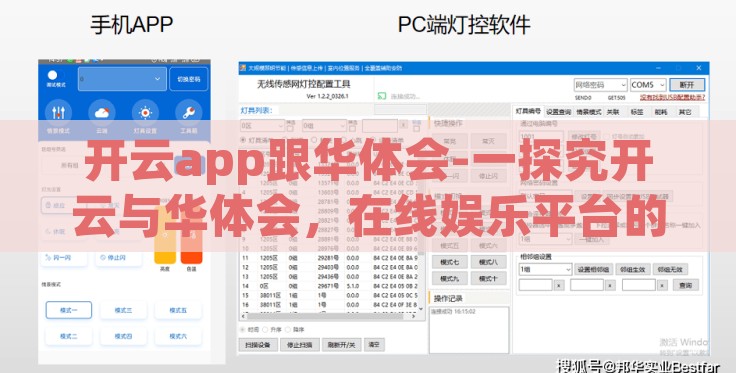This screenshot has height=373, width=736.
Task: Open the COM5 port dropdown
Action: (648, 85)
